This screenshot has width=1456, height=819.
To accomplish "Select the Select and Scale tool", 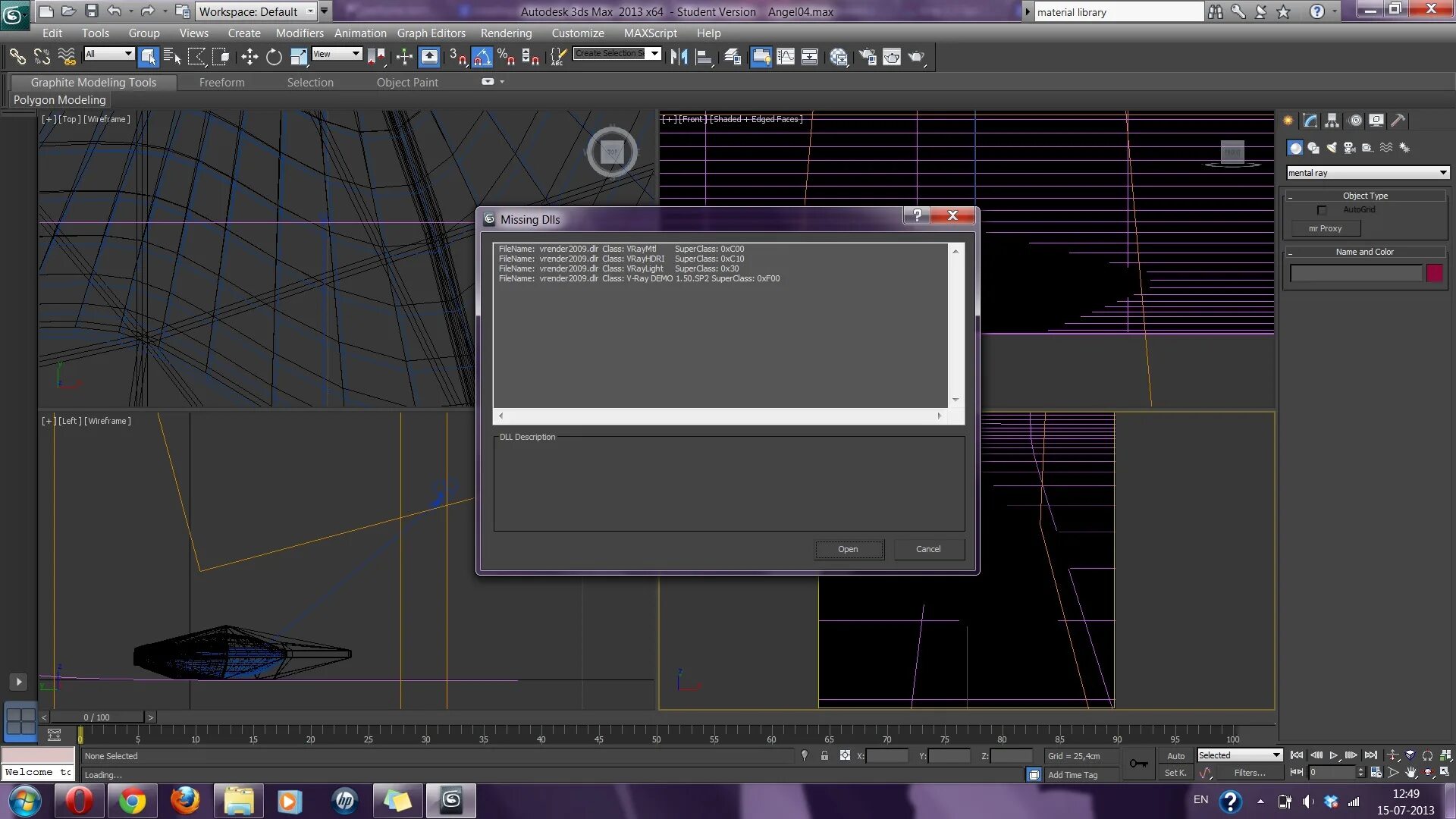I will 298,56.
